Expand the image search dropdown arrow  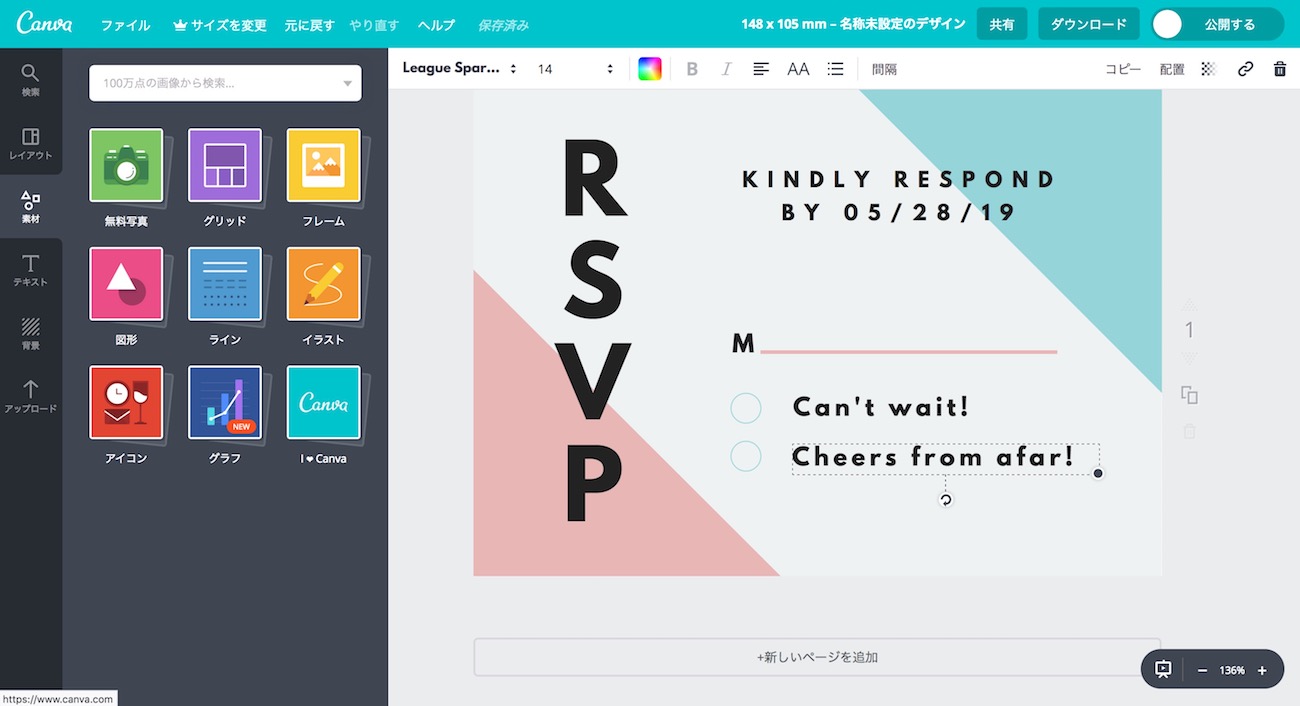click(x=347, y=84)
